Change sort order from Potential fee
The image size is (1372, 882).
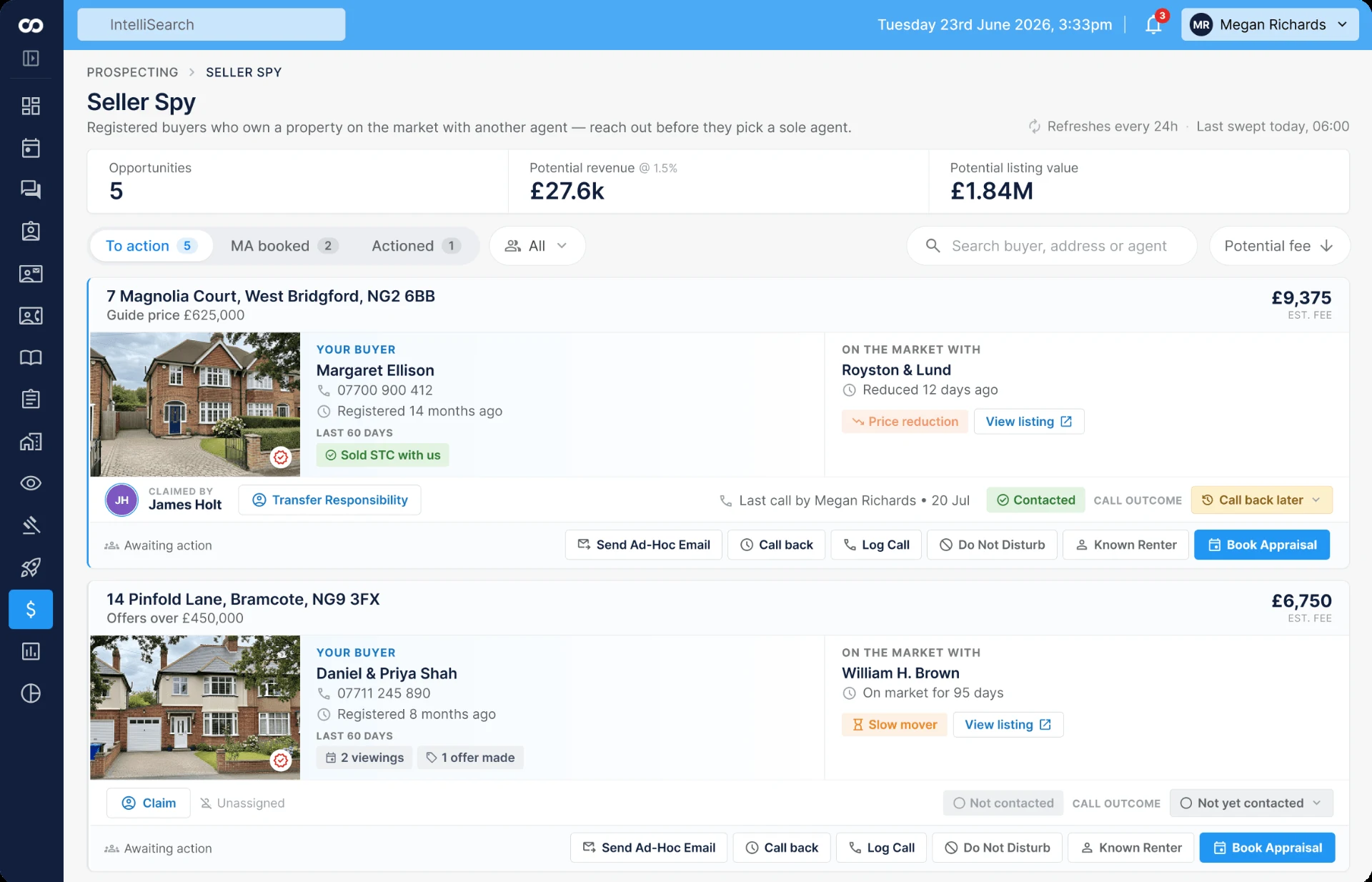(x=1279, y=246)
